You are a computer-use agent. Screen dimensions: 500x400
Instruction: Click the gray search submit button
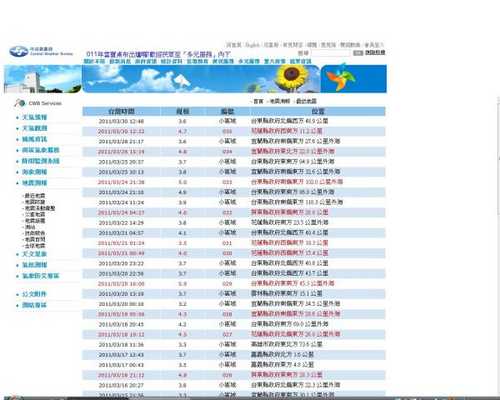tap(358, 53)
